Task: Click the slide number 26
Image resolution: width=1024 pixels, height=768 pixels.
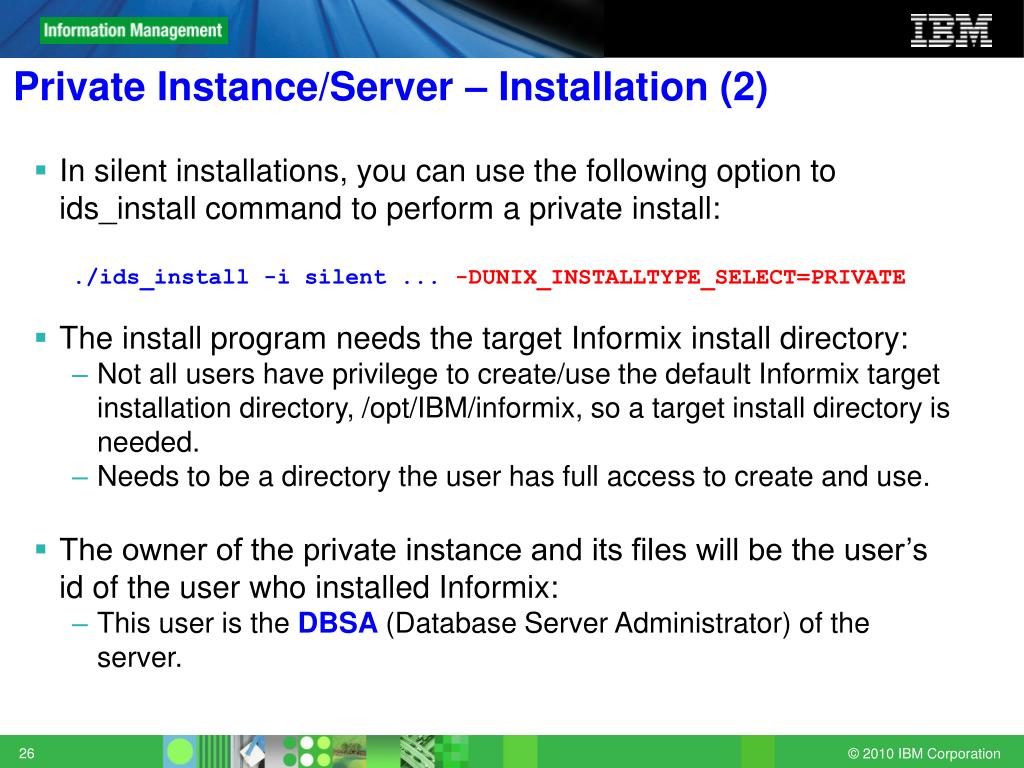Action: point(26,753)
